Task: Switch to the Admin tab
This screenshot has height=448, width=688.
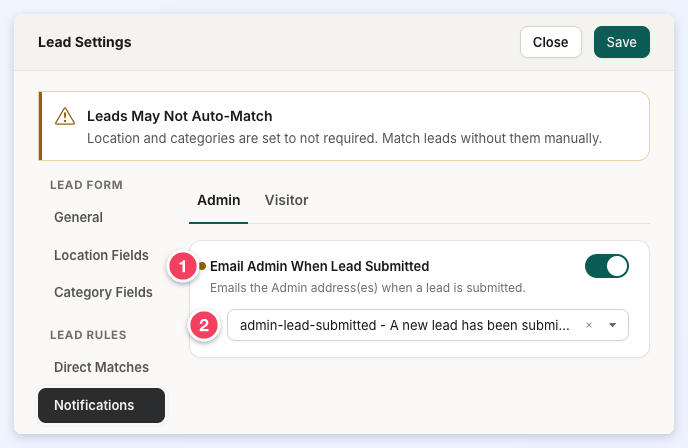Action: point(219,200)
